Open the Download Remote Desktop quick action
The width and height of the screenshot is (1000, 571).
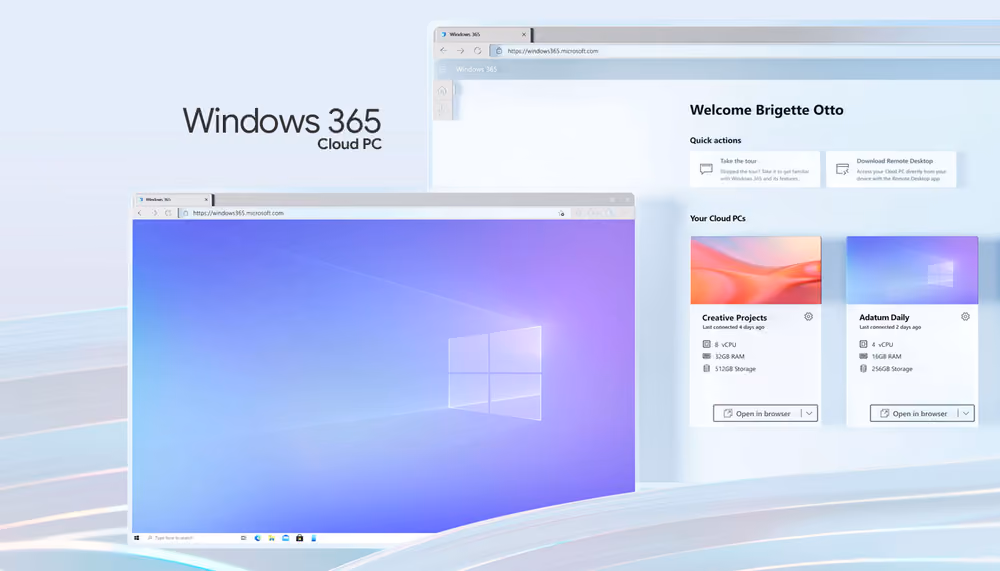891,169
